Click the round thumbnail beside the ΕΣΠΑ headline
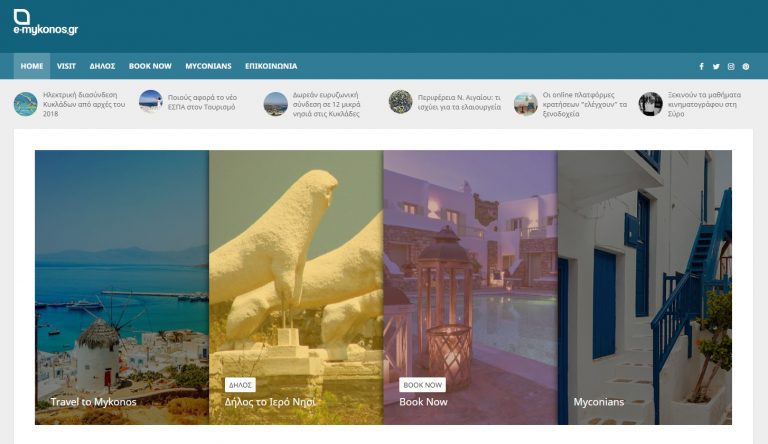This screenshot has width=768, height=444. pos(150,102)
